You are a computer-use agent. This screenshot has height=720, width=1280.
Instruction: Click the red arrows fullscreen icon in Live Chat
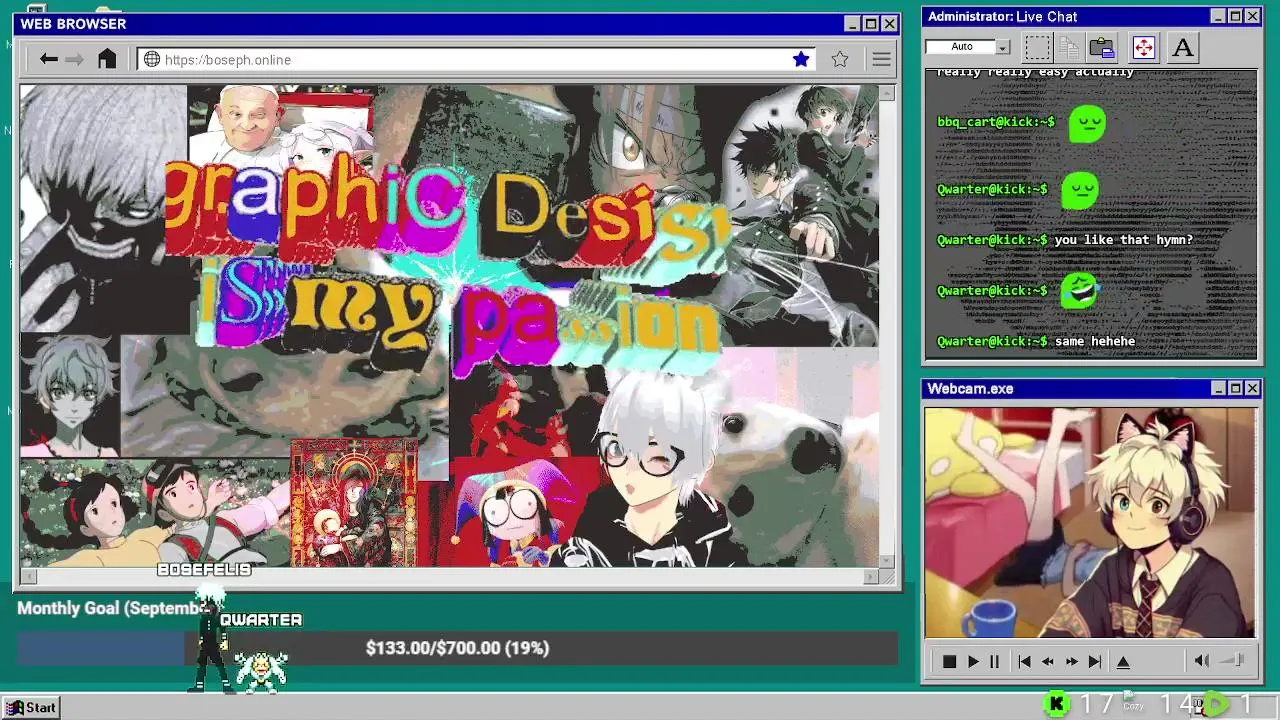(x=1144, y=47)
